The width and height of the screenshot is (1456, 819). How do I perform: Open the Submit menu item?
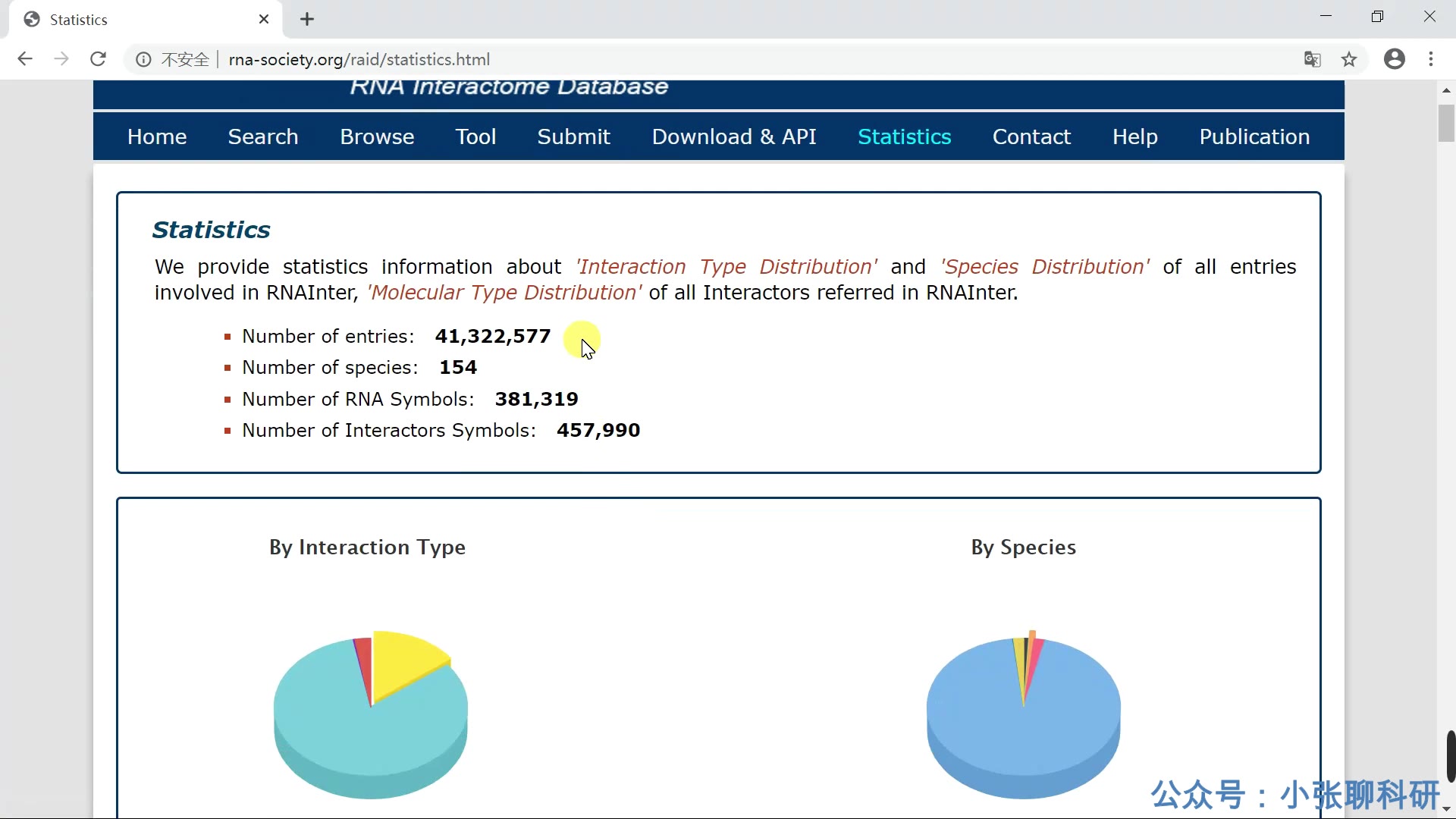[x=574, y=136]
